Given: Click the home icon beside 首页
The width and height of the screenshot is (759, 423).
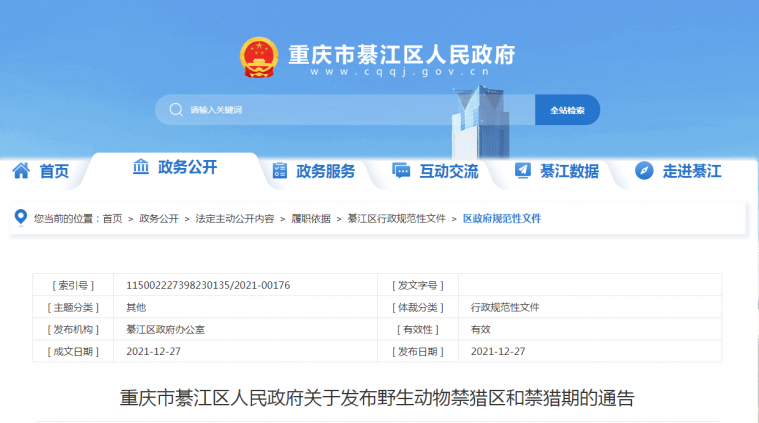Looking at the screenshot, I should 21,171.
